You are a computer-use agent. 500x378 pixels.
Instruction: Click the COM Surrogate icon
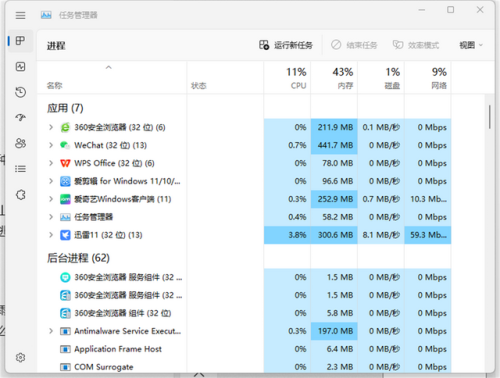[x=65, y=367]
